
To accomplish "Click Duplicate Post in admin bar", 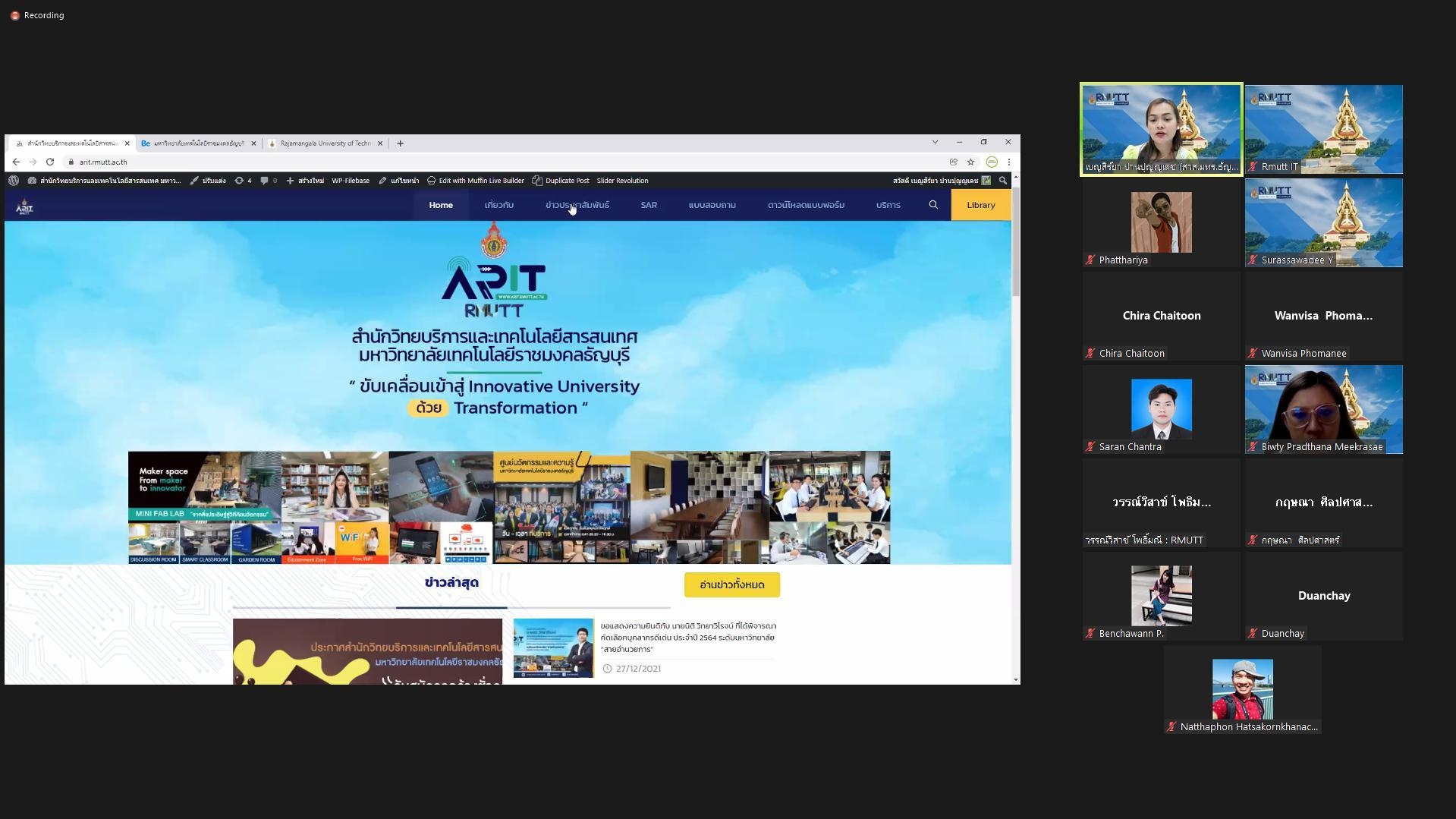I will tap(561, 181).
